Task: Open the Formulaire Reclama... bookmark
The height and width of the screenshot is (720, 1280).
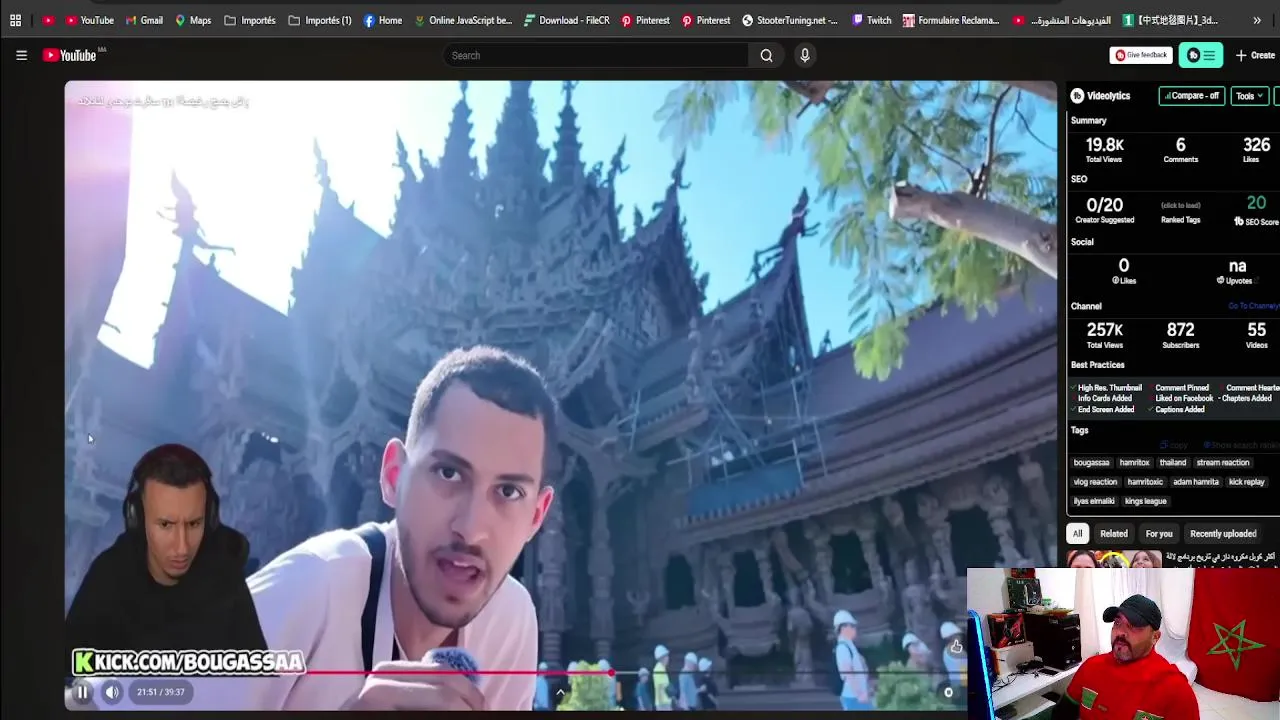Action: coord(950,20)
